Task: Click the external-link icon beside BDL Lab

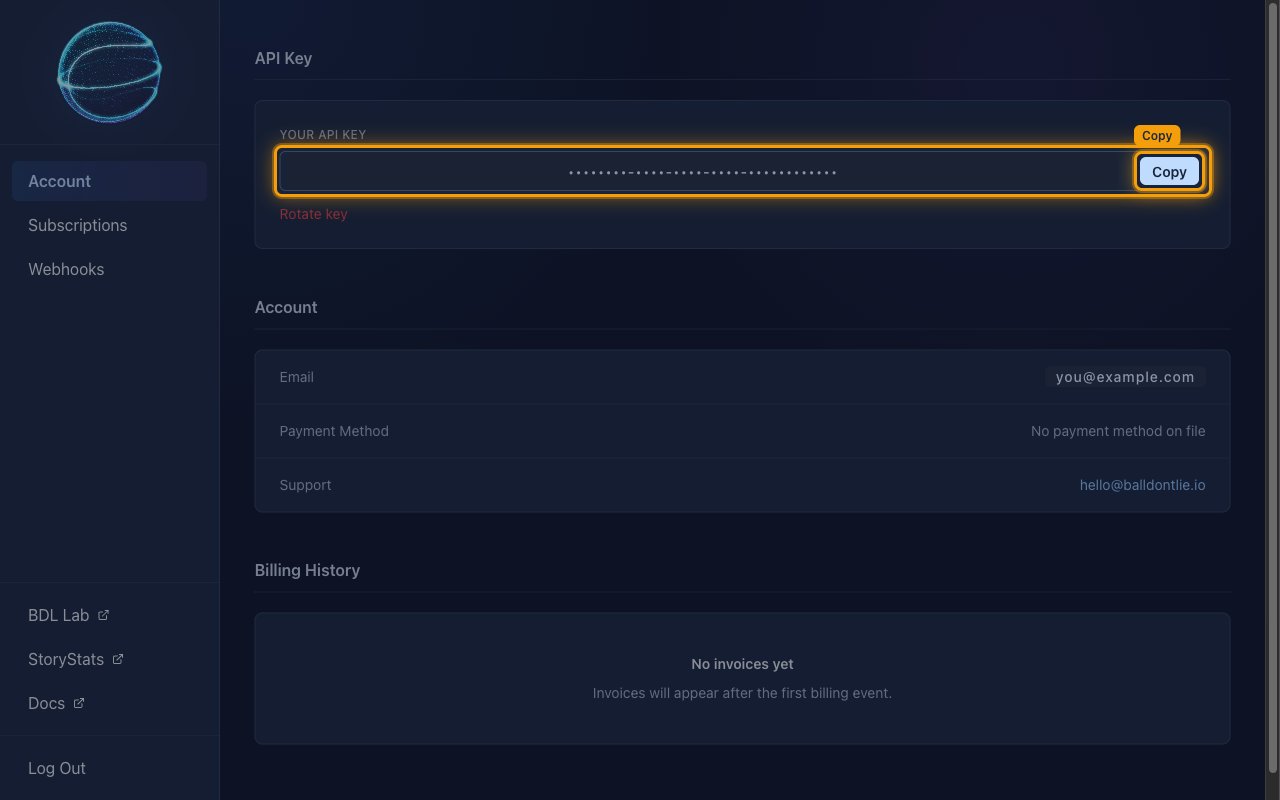Action: (x=103, y=615)
